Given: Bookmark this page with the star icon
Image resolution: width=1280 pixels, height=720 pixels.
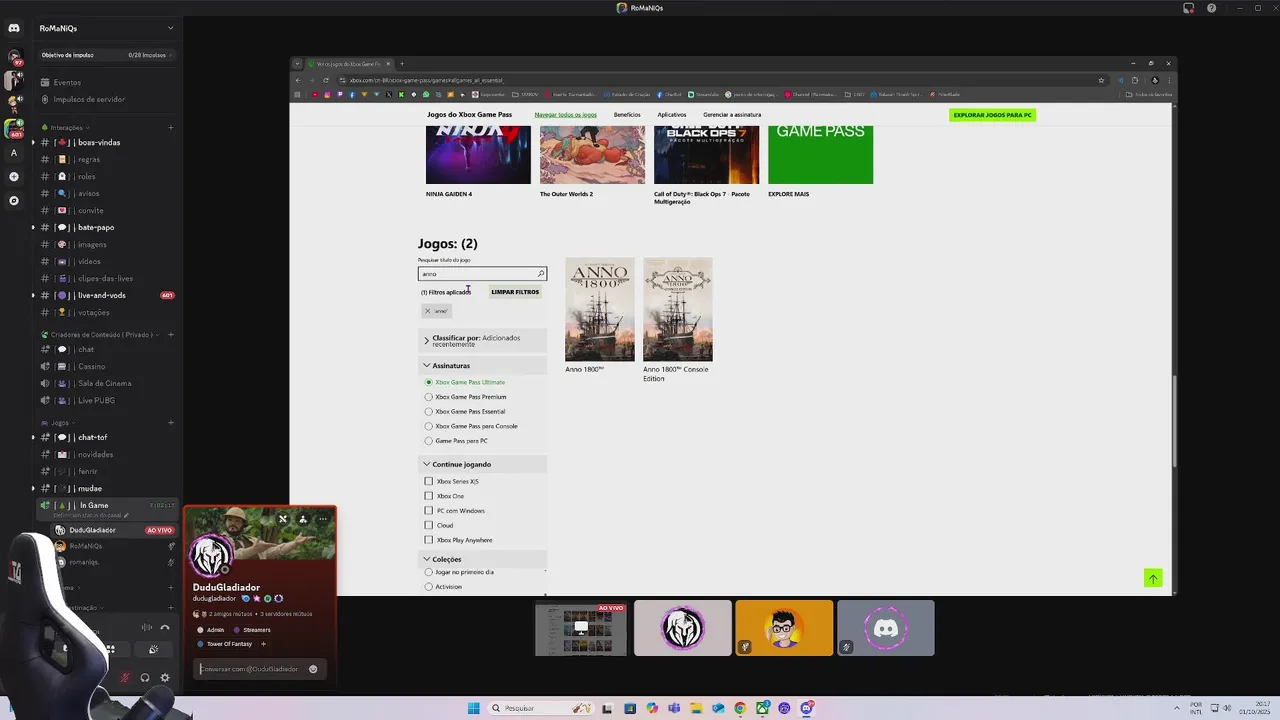Looking at the screenshot, I should [1101, 80].
